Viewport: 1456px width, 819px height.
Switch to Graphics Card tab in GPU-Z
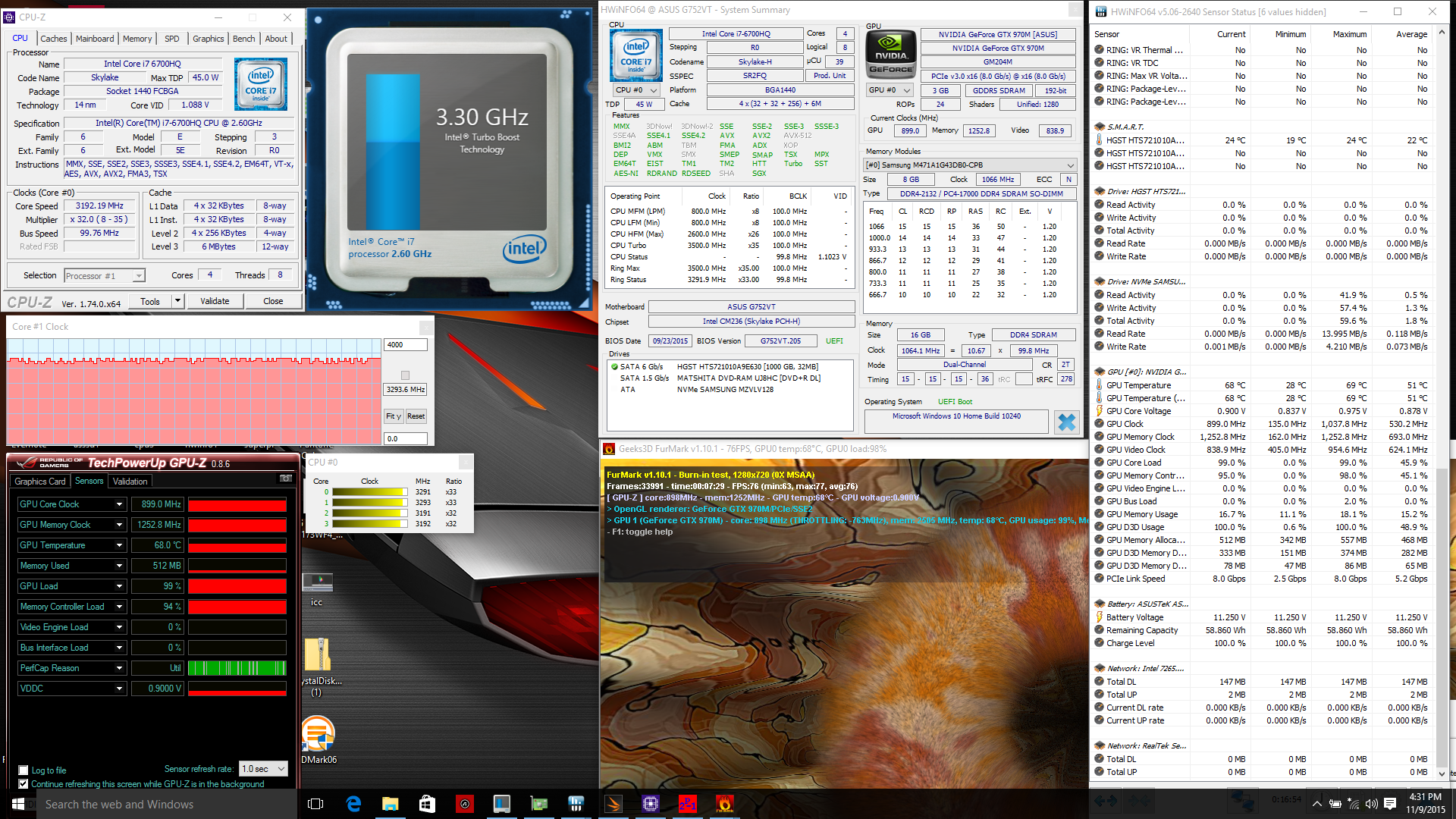[x=40, y=482]
